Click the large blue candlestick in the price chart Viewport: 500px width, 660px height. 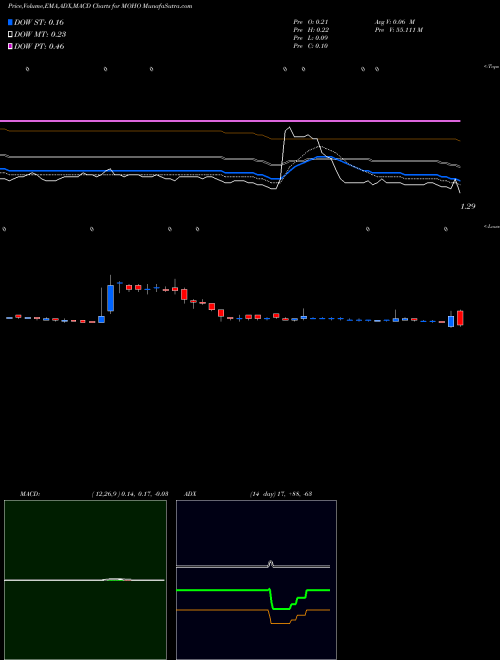point(111,298)
